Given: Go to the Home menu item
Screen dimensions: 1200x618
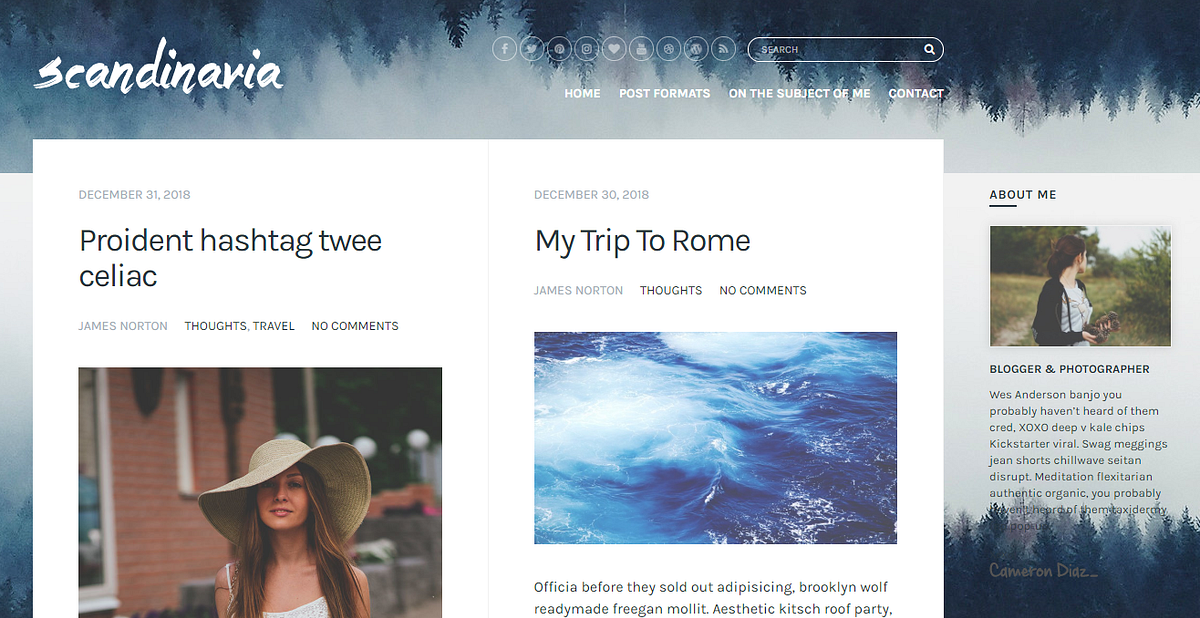Looking at the screenshot, I should pos(582,93).
